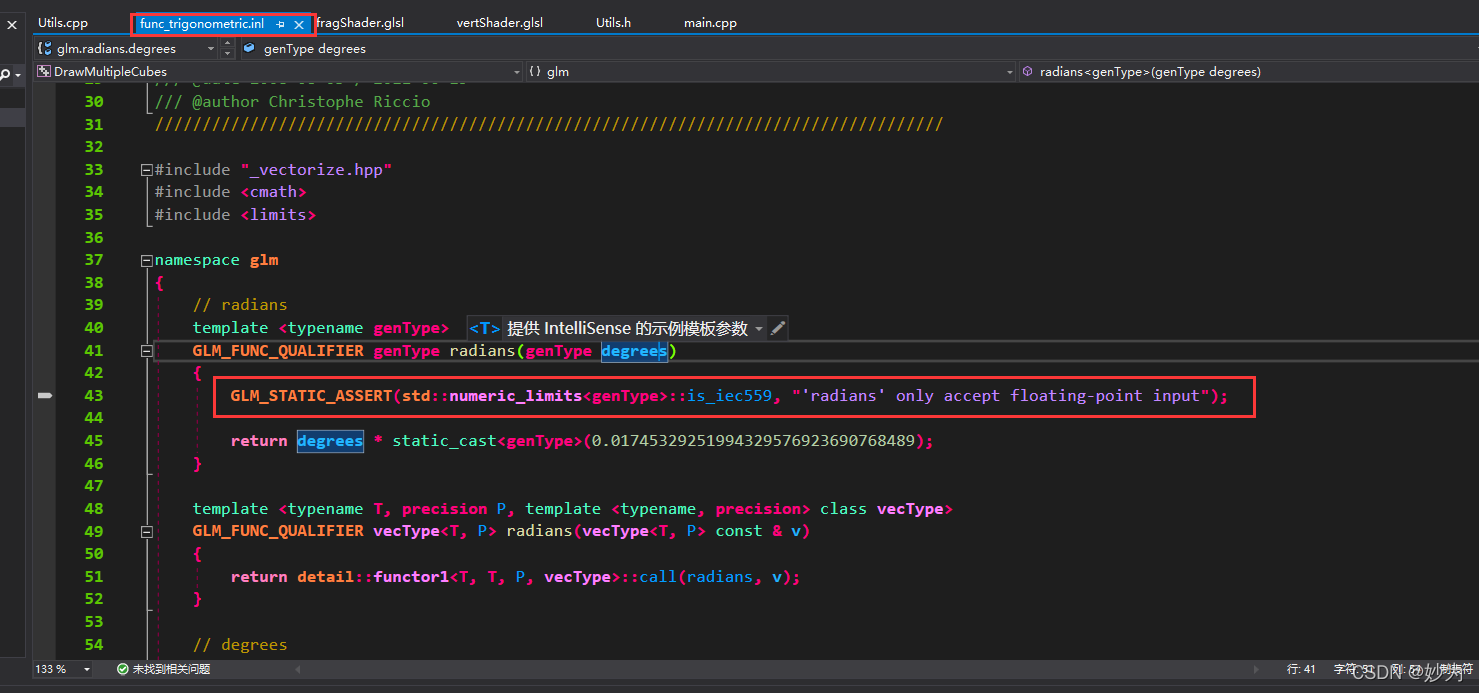Click "_vectorize.hpp" include on line 33
Viewport: 1479px width, 693px height.
pyautogui.click(x=316, y=170)
